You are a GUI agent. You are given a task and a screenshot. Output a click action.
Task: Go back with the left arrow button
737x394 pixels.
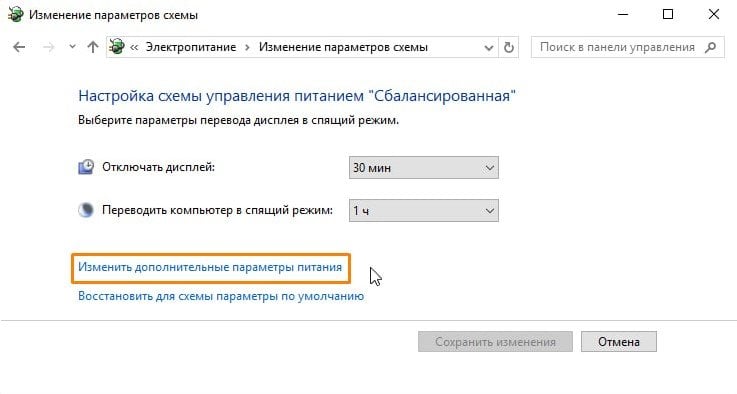[x=19, y=47]
